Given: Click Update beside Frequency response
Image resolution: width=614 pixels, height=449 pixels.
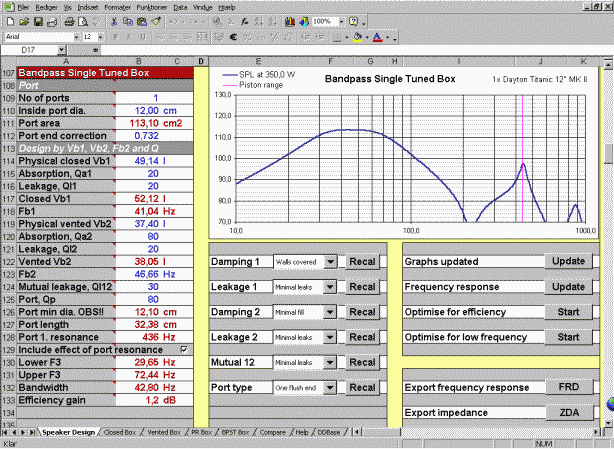Looking at the screenshot, I should point(569,287).
